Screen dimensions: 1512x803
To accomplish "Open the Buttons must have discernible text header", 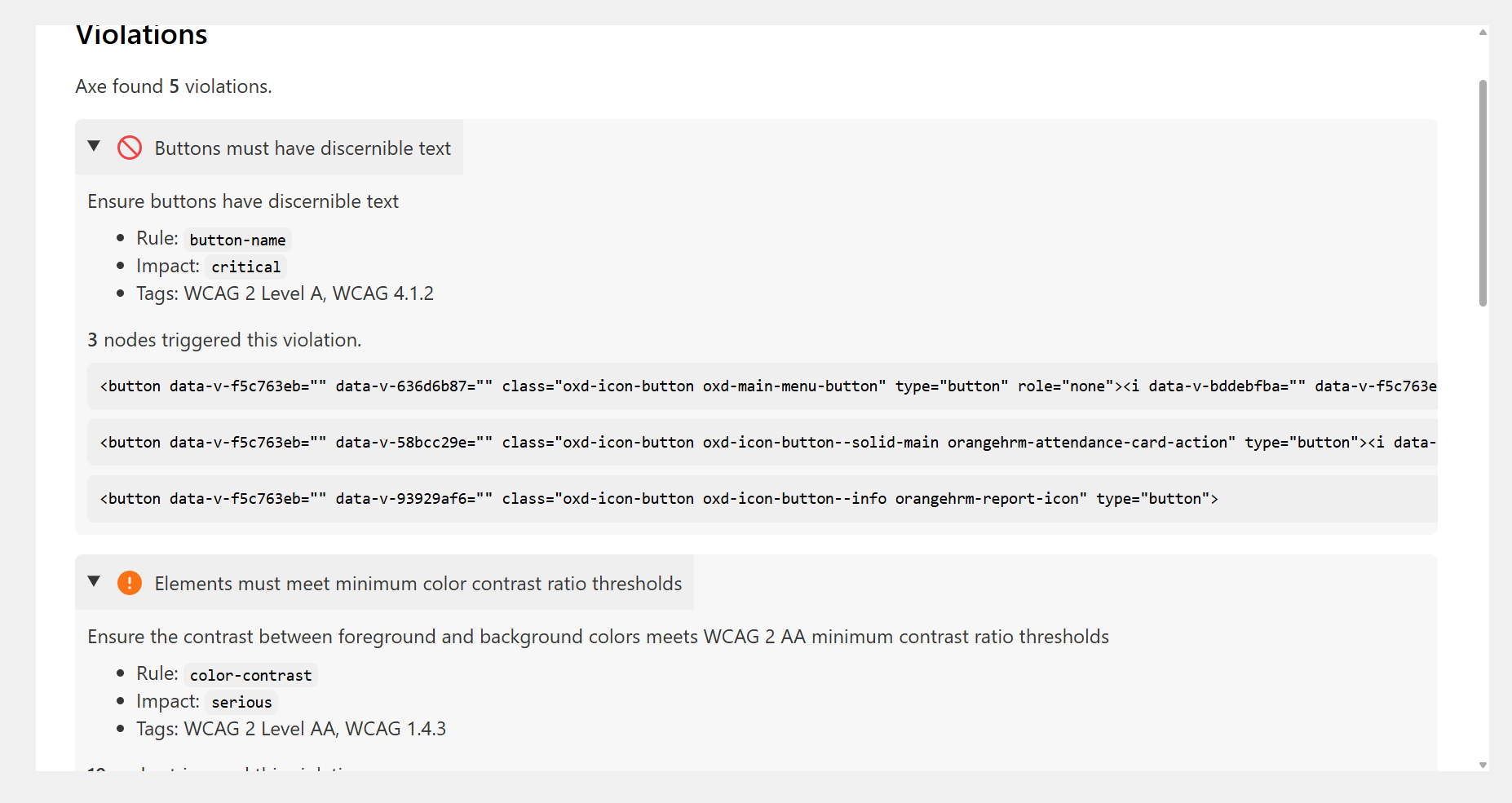I will point(300,148).
